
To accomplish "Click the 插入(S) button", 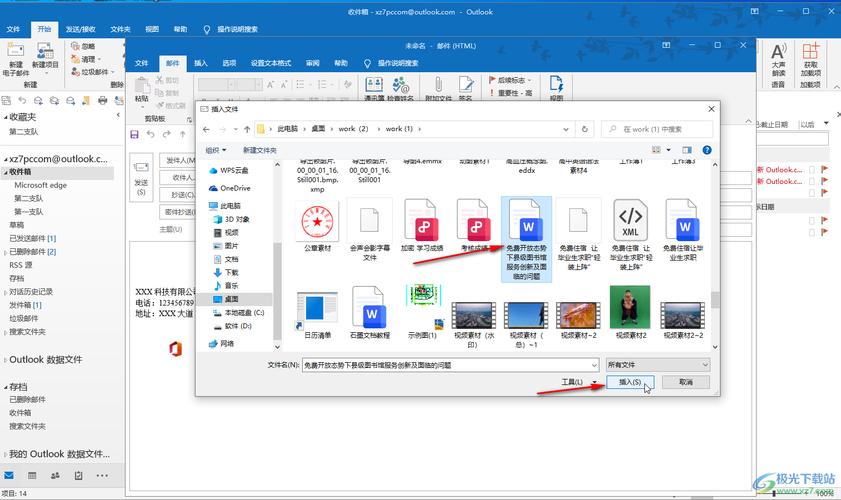I will tap(630, 382).
